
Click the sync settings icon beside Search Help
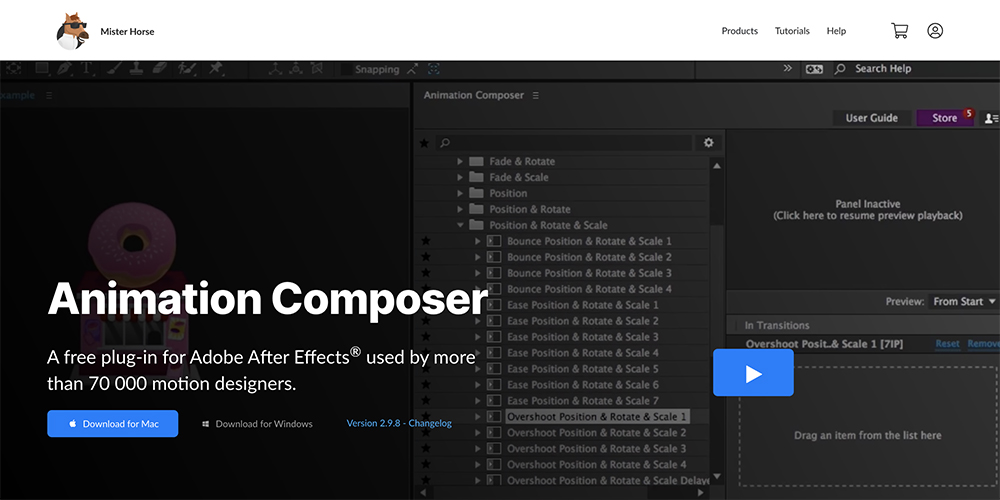point(814,69)
